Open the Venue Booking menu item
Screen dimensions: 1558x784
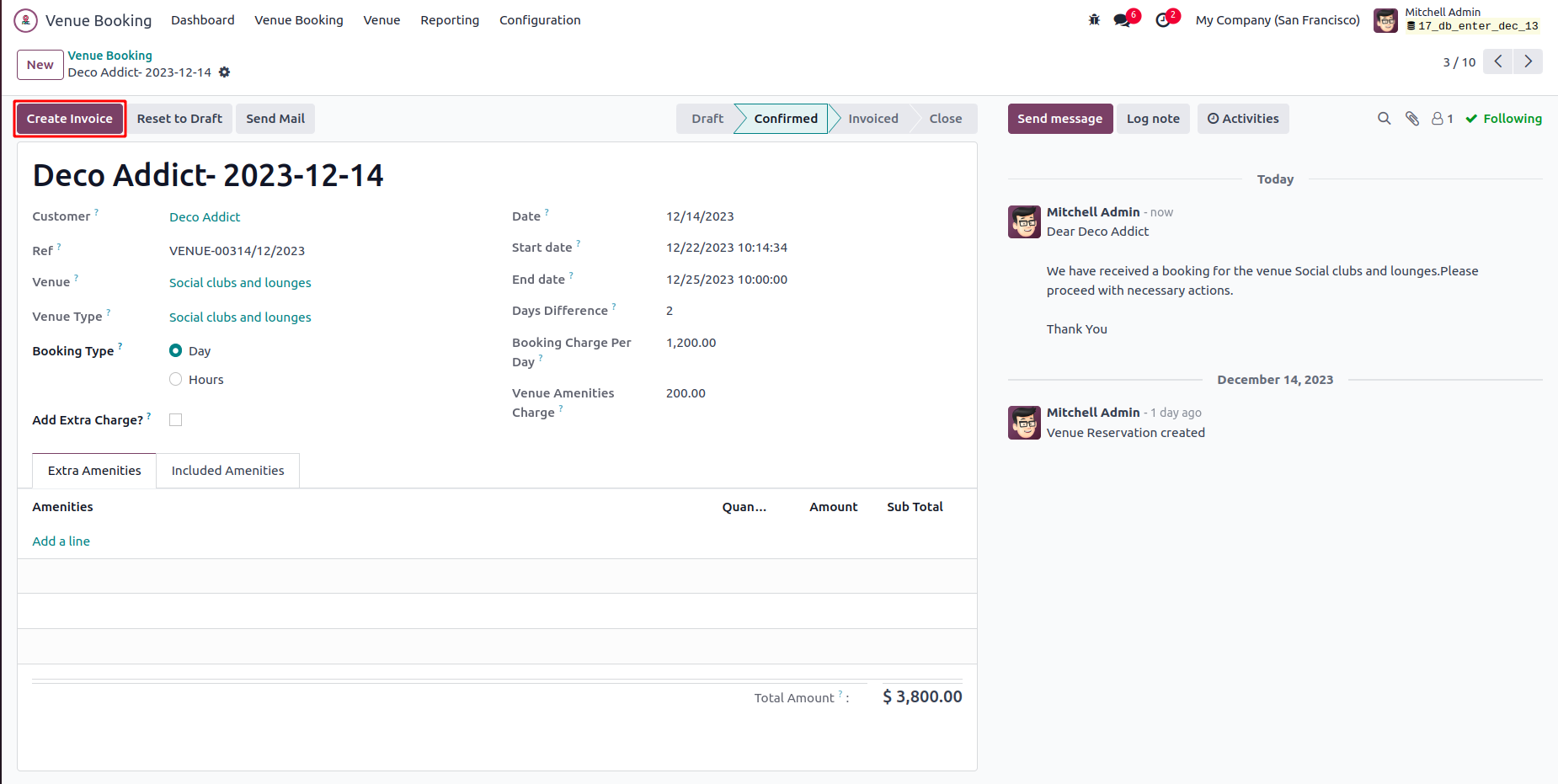point(299,20)
